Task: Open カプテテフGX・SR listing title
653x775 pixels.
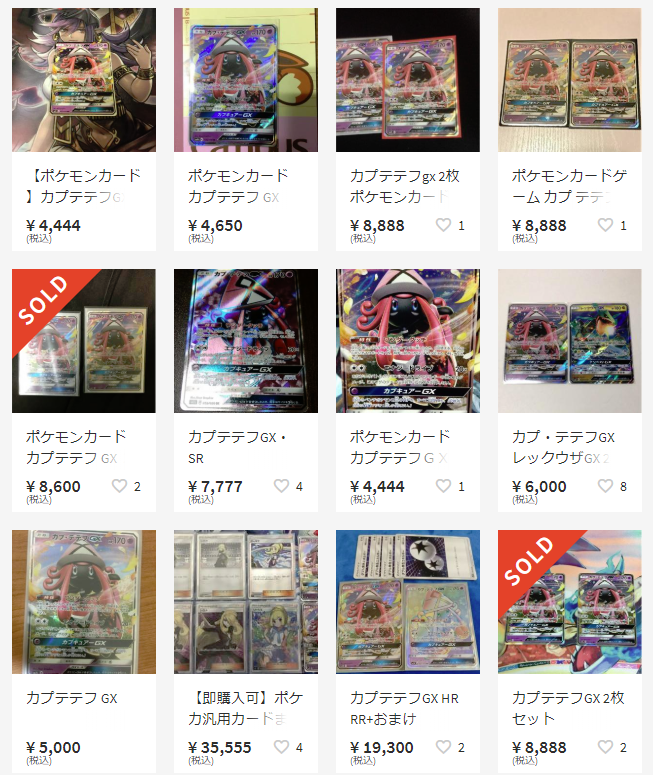Action: click(237, 447)
